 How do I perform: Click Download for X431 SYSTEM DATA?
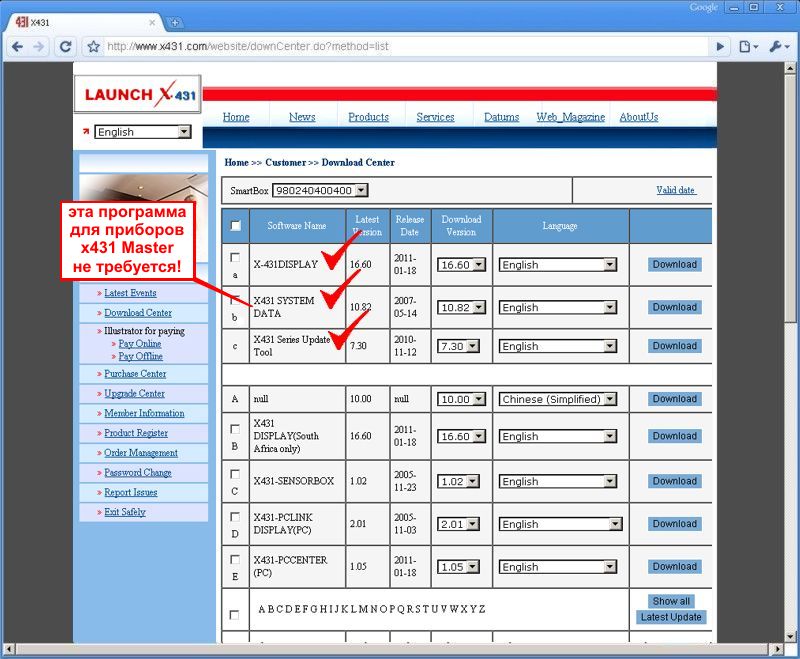[x=674, y=307]
